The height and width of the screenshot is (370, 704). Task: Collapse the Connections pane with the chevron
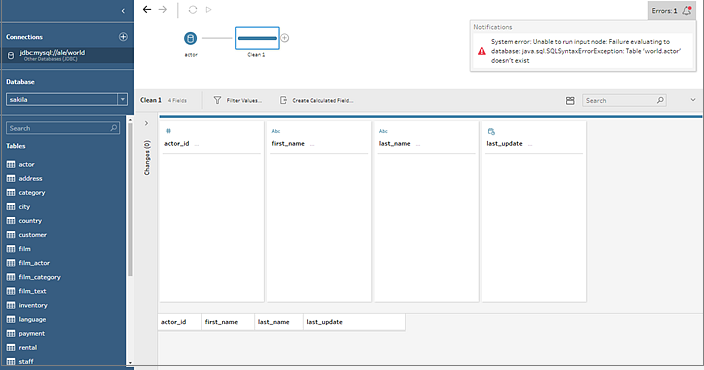[x=123, y=11]
